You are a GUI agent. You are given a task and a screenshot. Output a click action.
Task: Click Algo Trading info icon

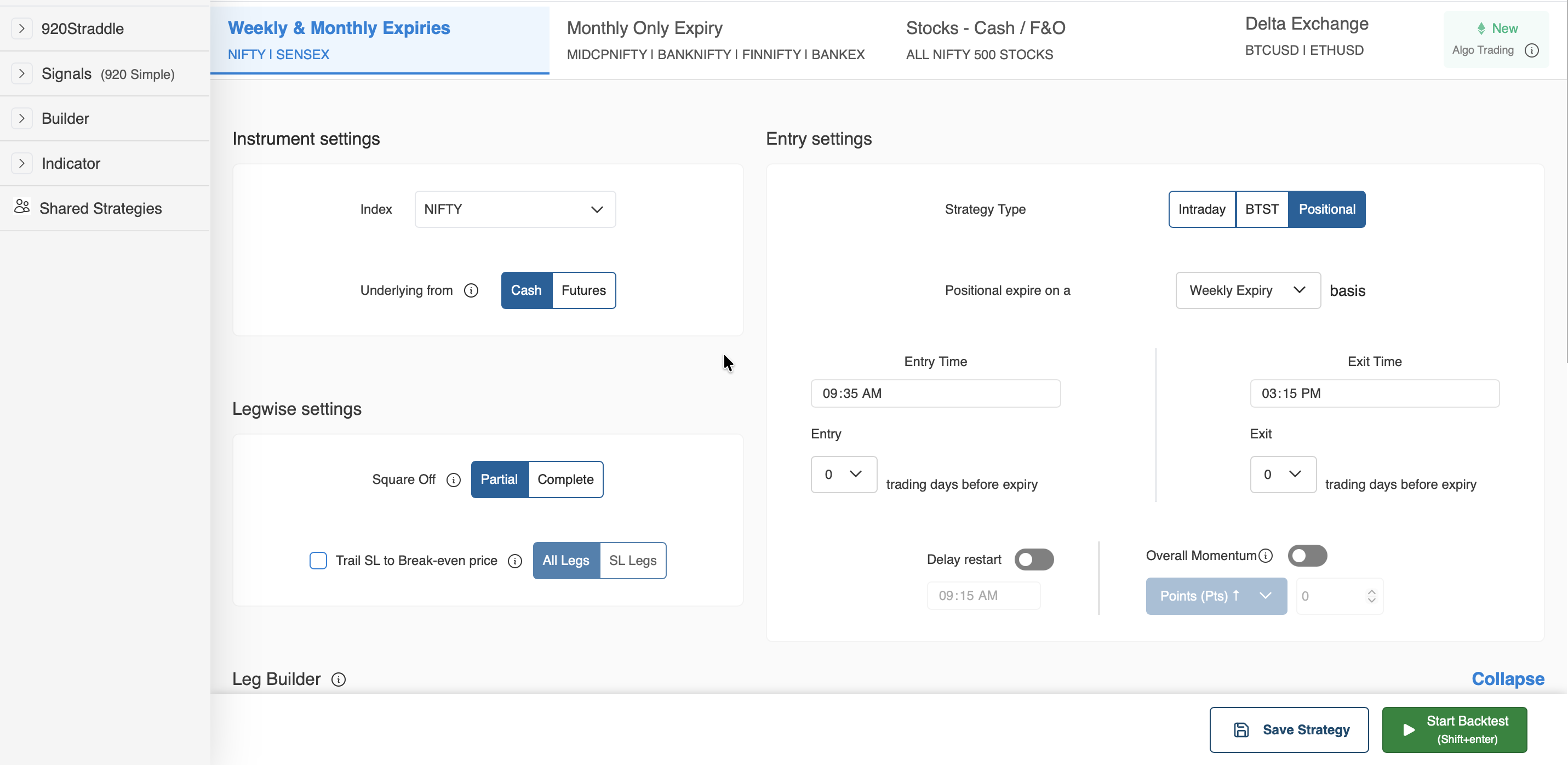1531,50
